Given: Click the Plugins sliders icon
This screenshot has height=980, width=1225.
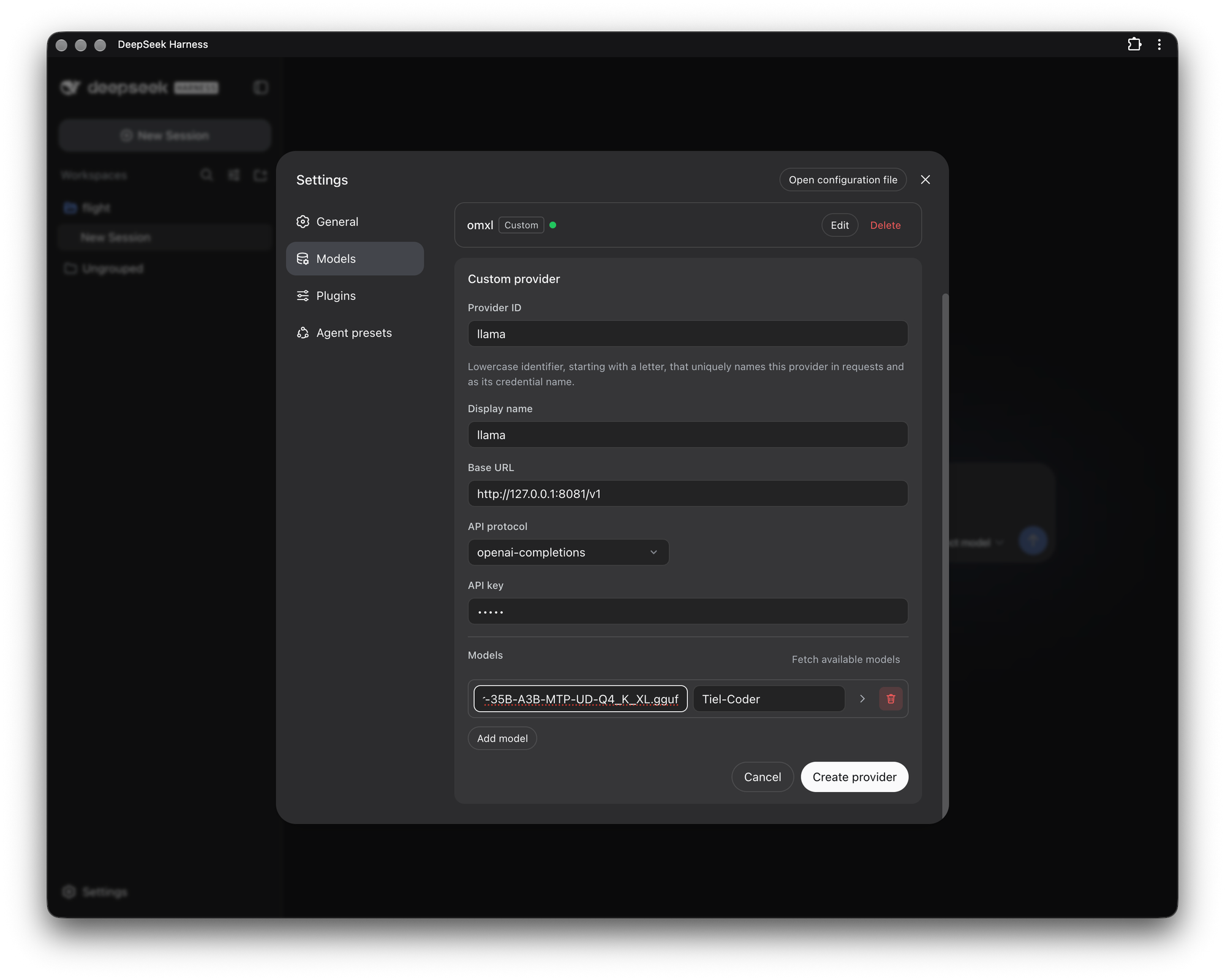Looking at the screenshot, I should click(x=303, y=296).
